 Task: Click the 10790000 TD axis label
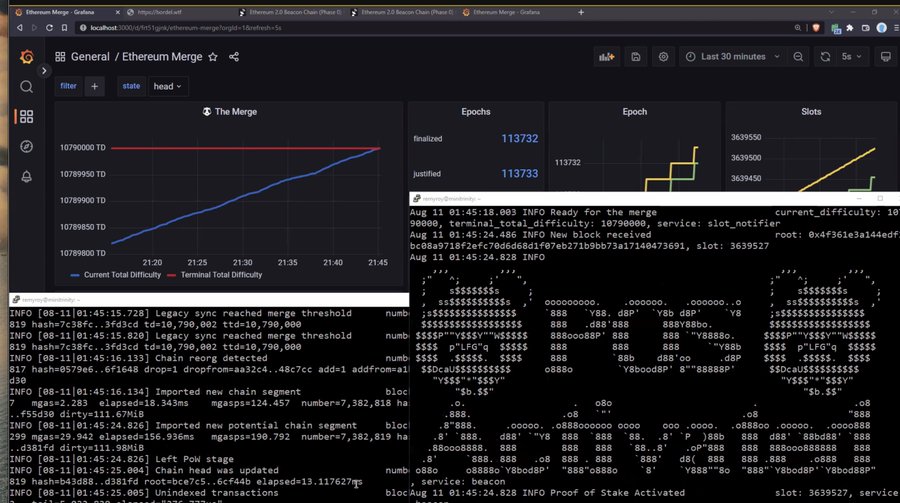pos(83,148)
